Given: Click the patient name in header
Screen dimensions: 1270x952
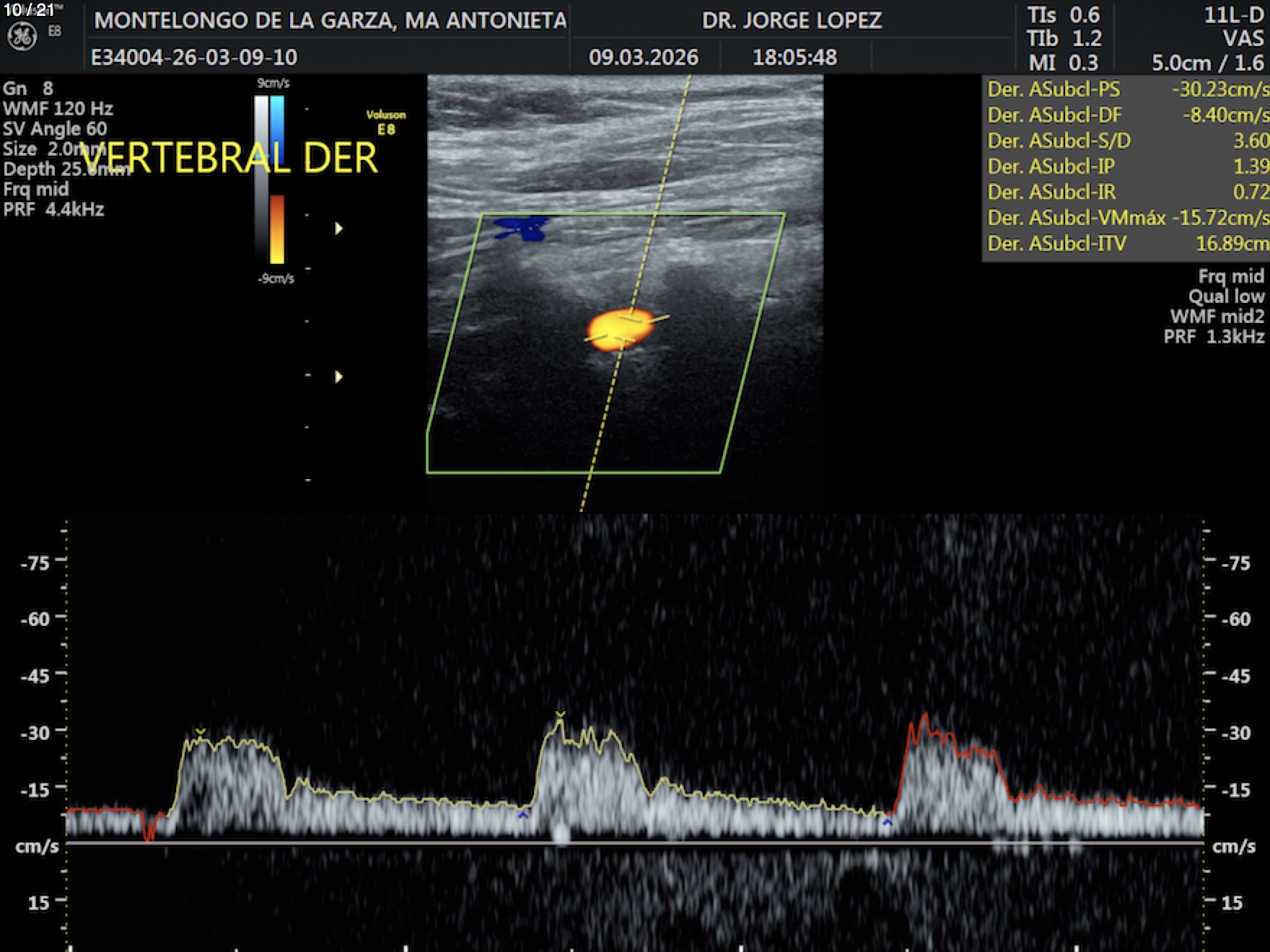Looking at the screenshot, I should (330, 20).
